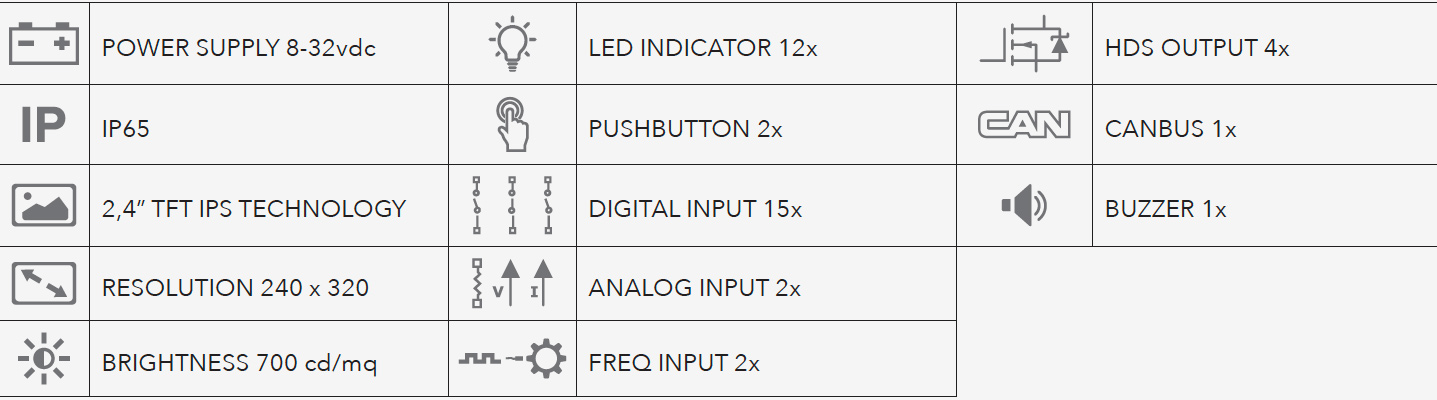
Task: Click the brightness sun icon
Action: [44, 360]
